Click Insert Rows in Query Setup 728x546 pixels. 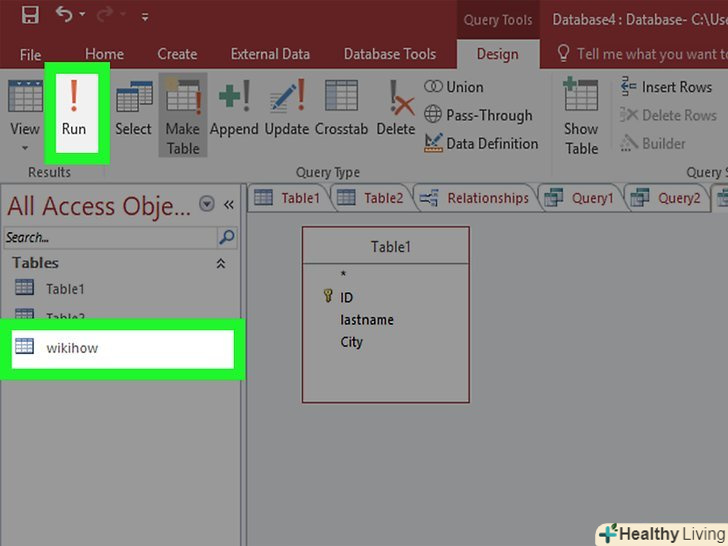pyautogui.click(x=666, y=87)
